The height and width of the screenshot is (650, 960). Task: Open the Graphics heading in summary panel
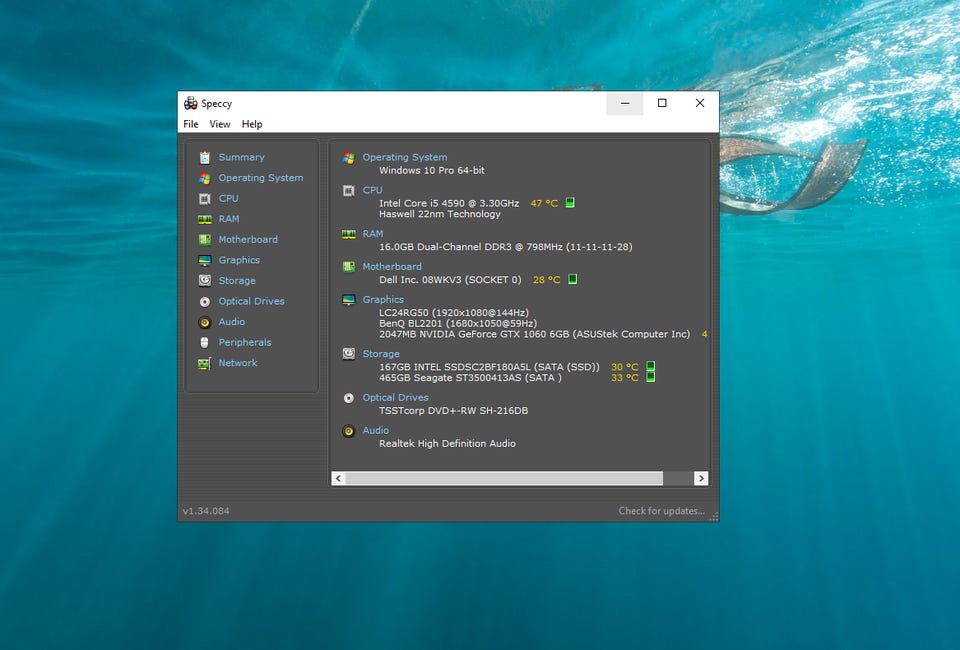pyautogui.click(x=383, y=300)
